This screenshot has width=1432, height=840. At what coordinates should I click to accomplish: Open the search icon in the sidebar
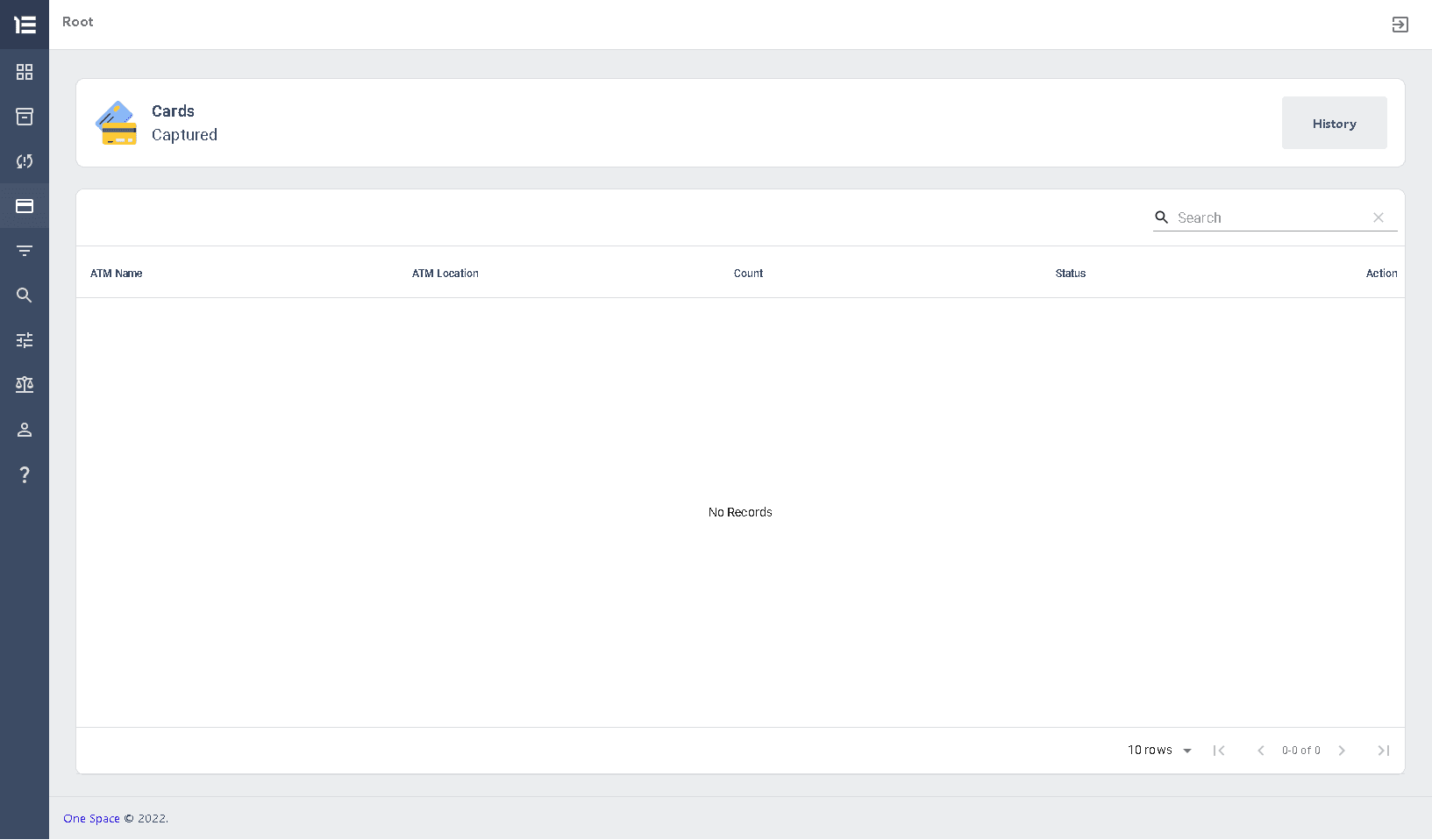coord(24,295)
